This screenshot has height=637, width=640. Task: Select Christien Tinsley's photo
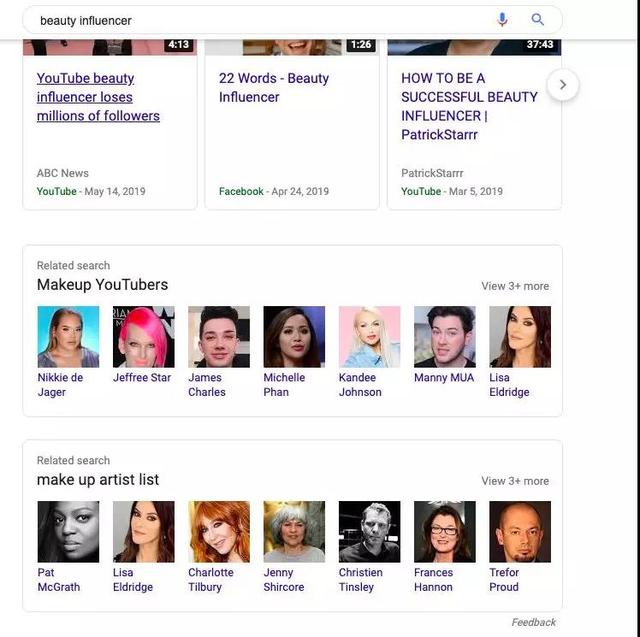(369, 532)
